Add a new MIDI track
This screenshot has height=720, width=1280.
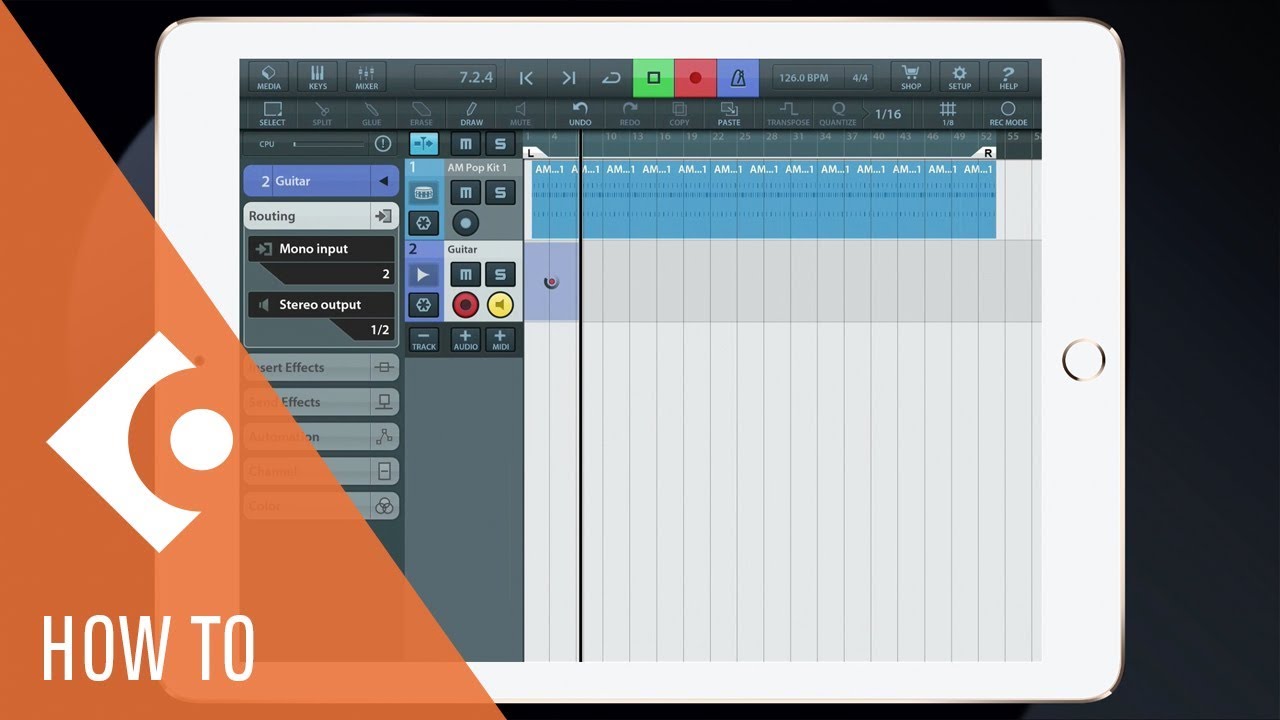500,340
